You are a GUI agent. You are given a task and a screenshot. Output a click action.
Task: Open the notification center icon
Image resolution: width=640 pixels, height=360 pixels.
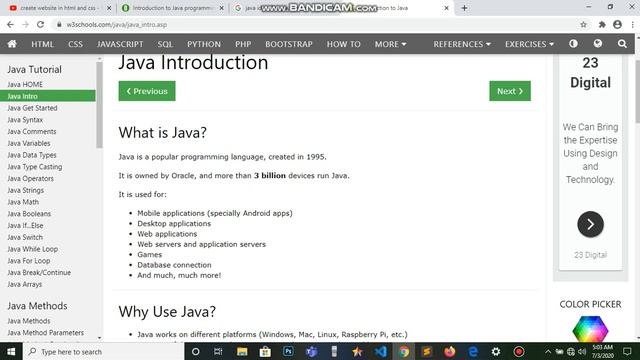[627, 351]
